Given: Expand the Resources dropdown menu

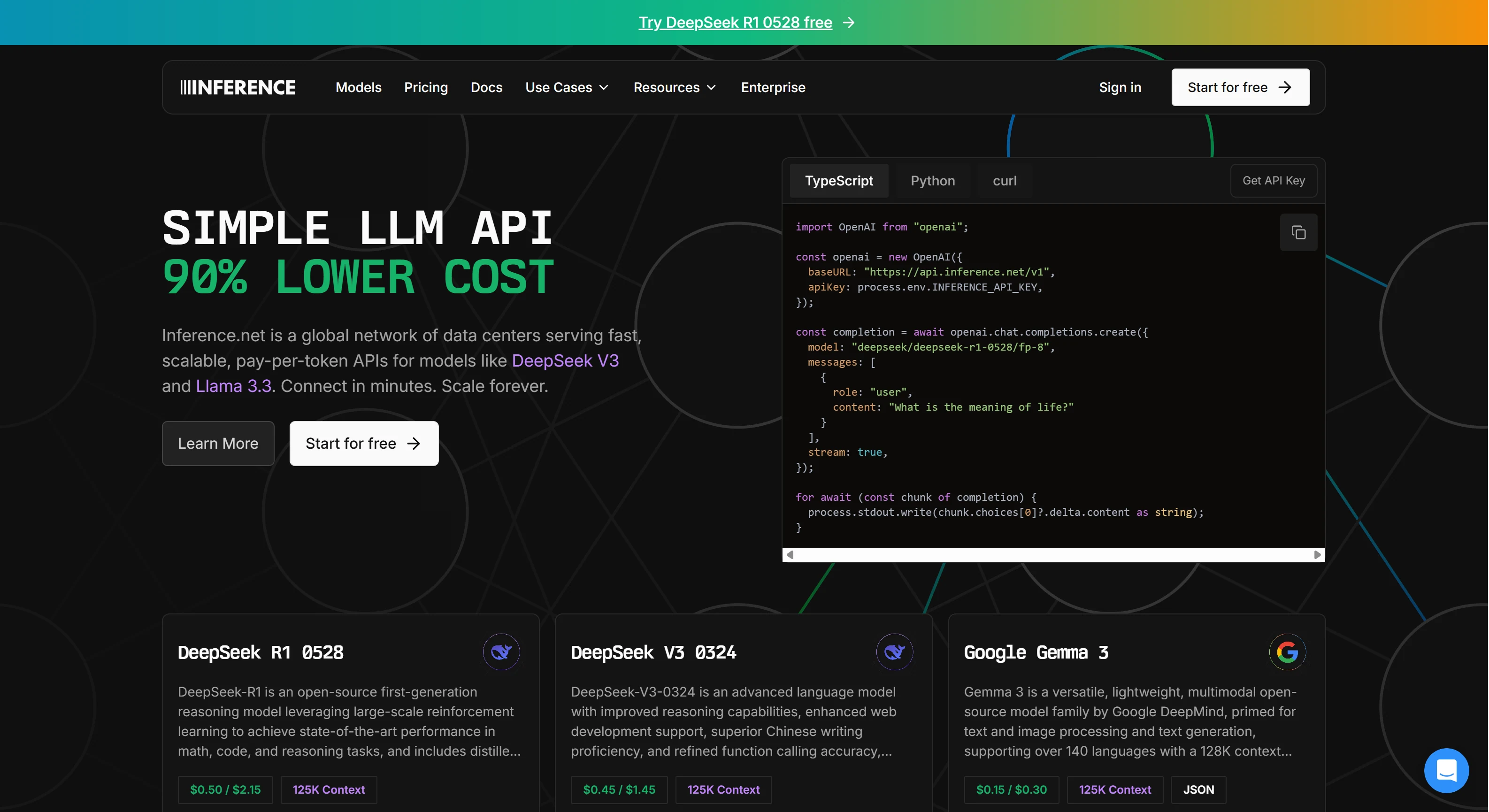Looking at the screenshot, I should pyautogui.click(x=675, y=87).
